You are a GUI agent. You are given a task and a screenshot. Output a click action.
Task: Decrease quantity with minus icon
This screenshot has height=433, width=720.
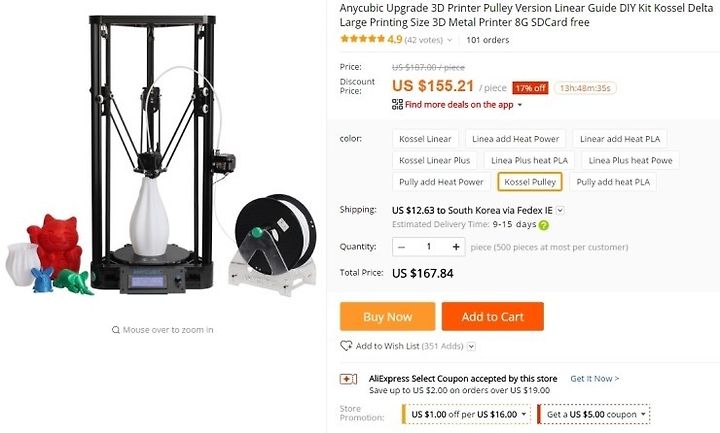[x=401, y=247]
